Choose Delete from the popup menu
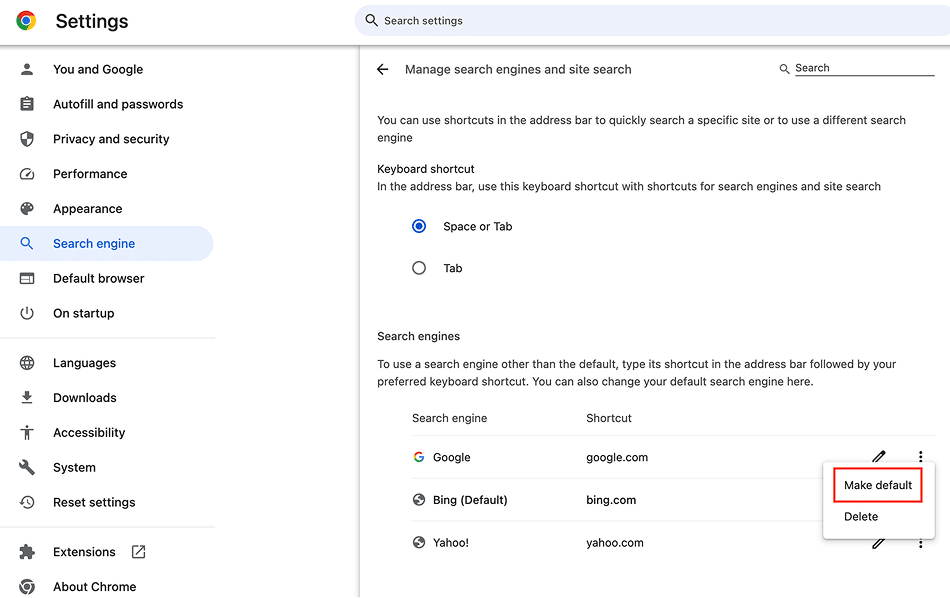 (x=861, y=516)
